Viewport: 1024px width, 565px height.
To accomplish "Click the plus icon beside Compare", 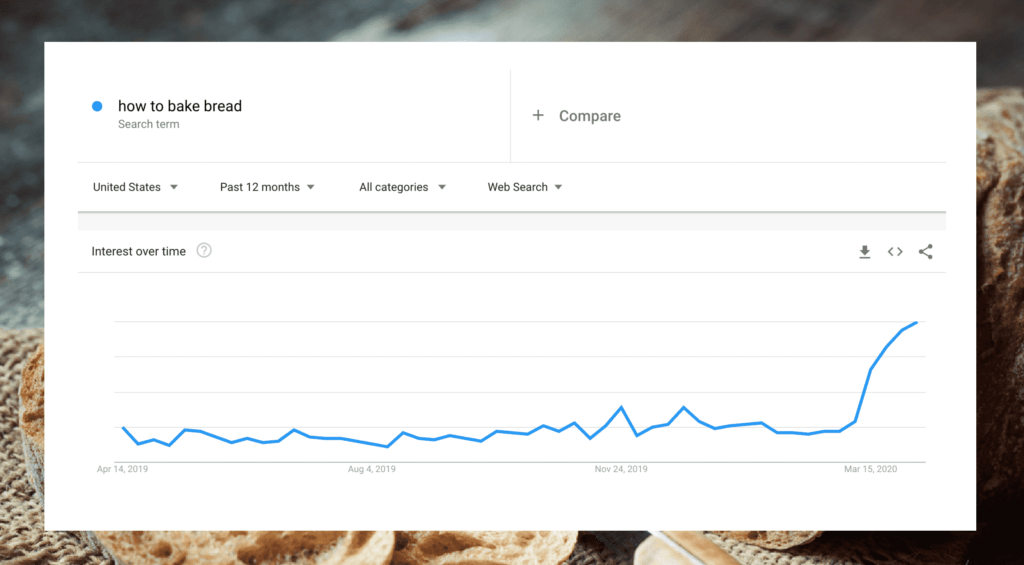I will click(x=538, y=116).
